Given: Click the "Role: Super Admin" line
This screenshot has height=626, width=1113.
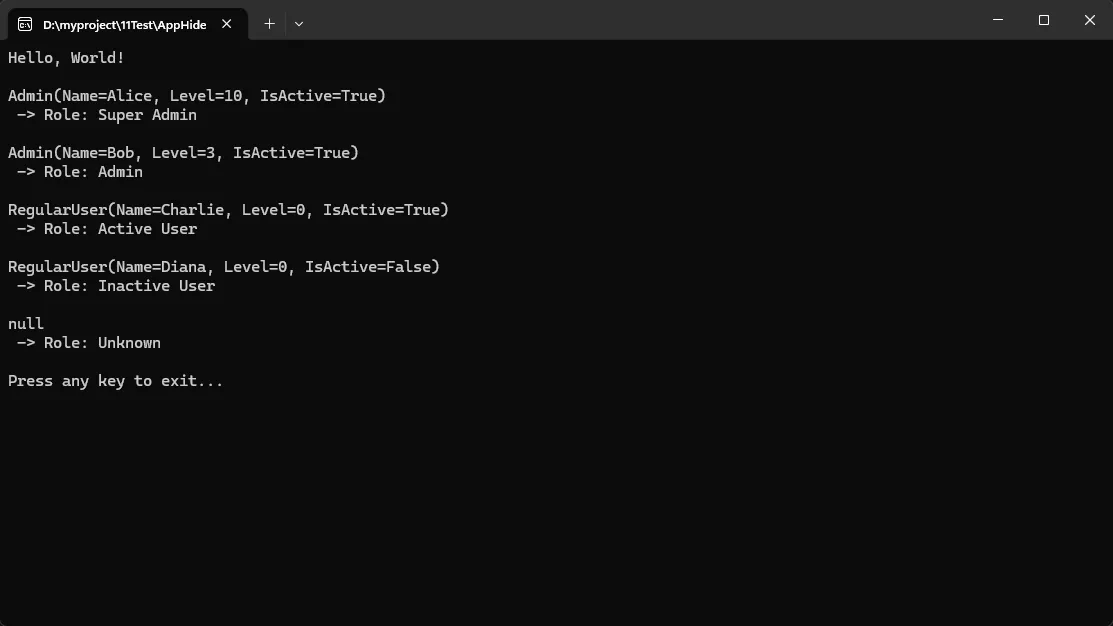Looking at the screenshot, I should pyautogui.click(x=107, y=115).
